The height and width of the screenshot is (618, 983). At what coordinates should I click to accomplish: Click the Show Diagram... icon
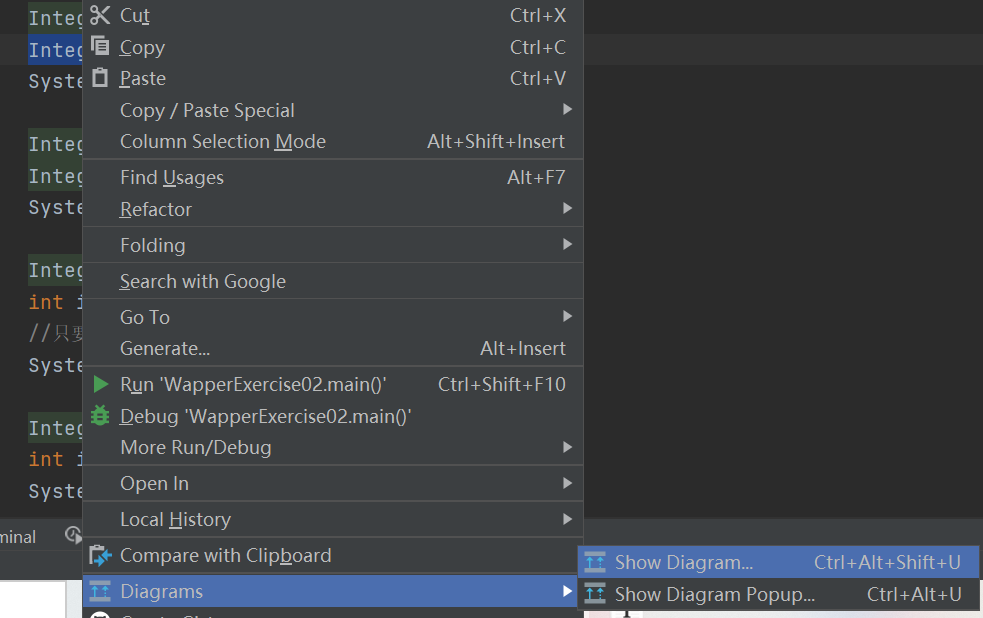pos(595,562)
